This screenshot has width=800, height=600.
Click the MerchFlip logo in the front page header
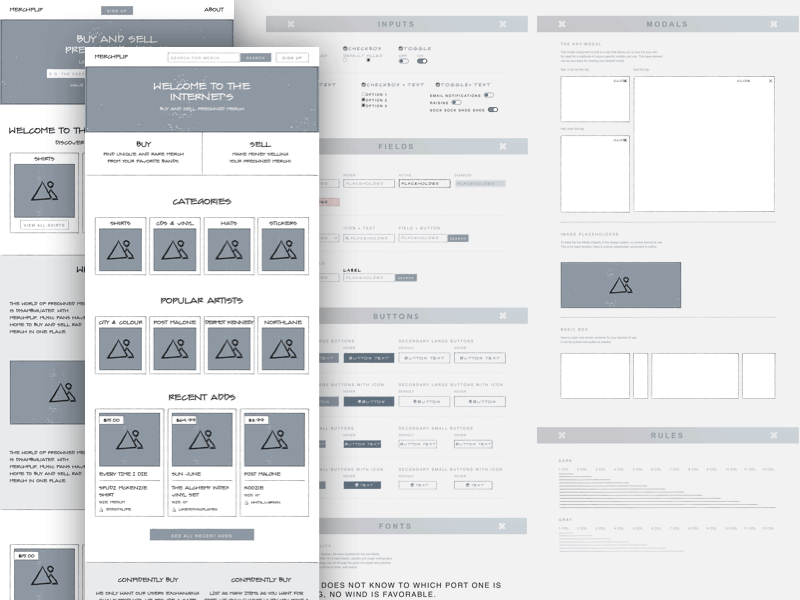point(110,58)
